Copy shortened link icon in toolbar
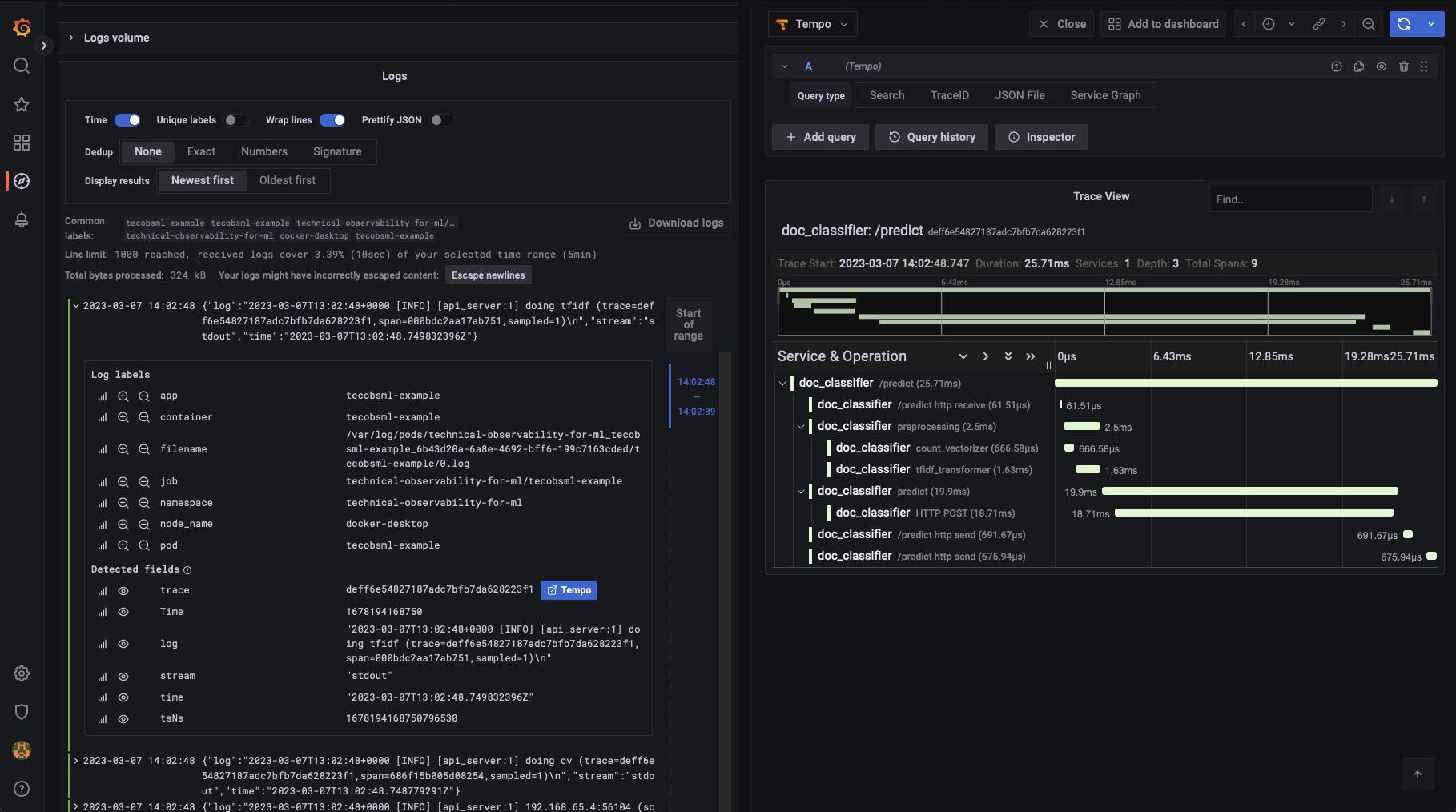 point(1319,24)
